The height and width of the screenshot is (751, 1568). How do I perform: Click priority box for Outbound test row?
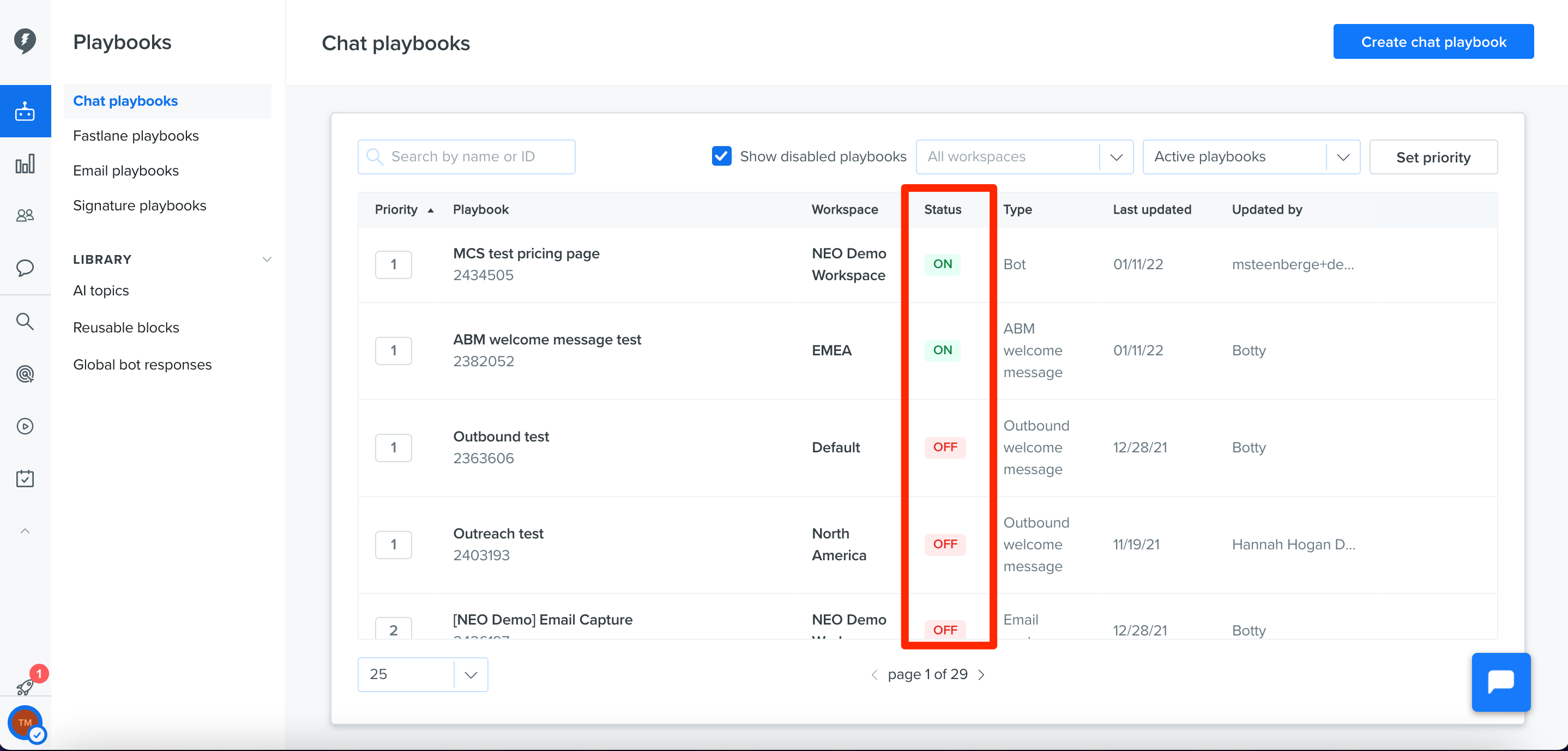[393, 447]
